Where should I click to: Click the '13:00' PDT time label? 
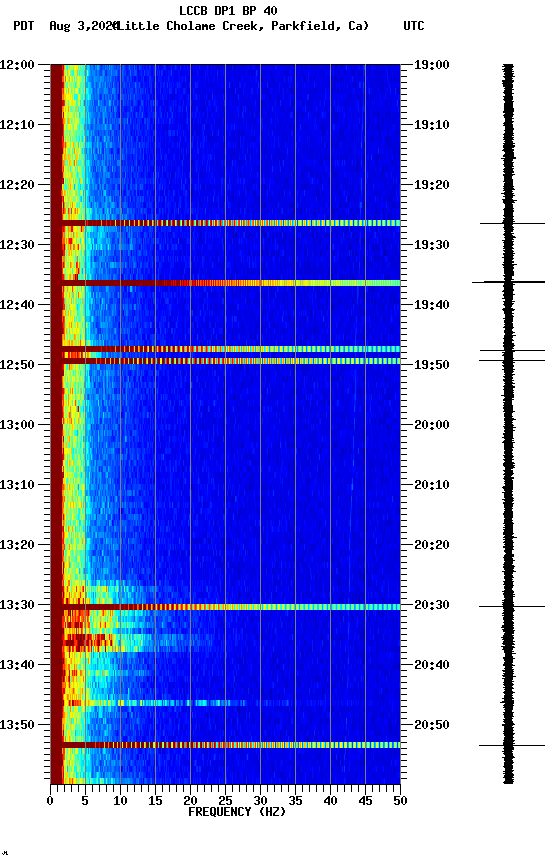[x=17, y=425]
